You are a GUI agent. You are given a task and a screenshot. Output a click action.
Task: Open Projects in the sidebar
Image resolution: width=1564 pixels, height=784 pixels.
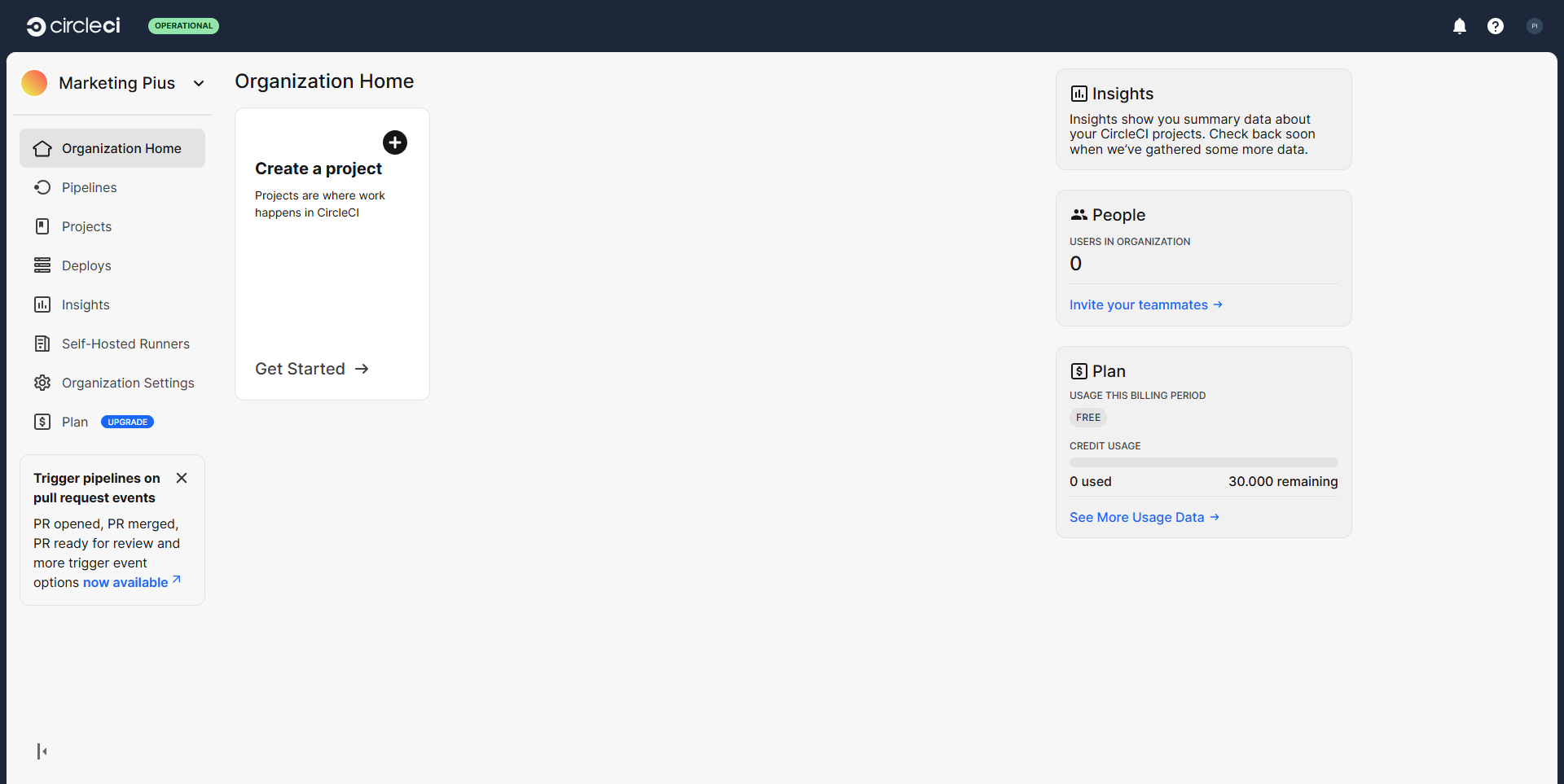click(x=86, y=226)
